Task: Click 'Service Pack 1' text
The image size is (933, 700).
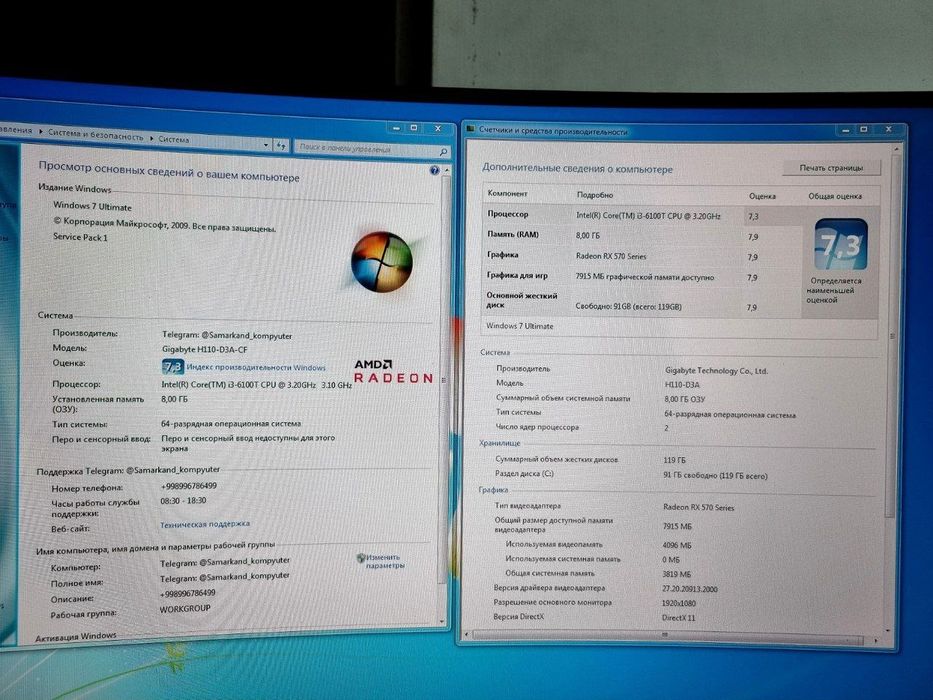Action: click(x=80, y=237)
